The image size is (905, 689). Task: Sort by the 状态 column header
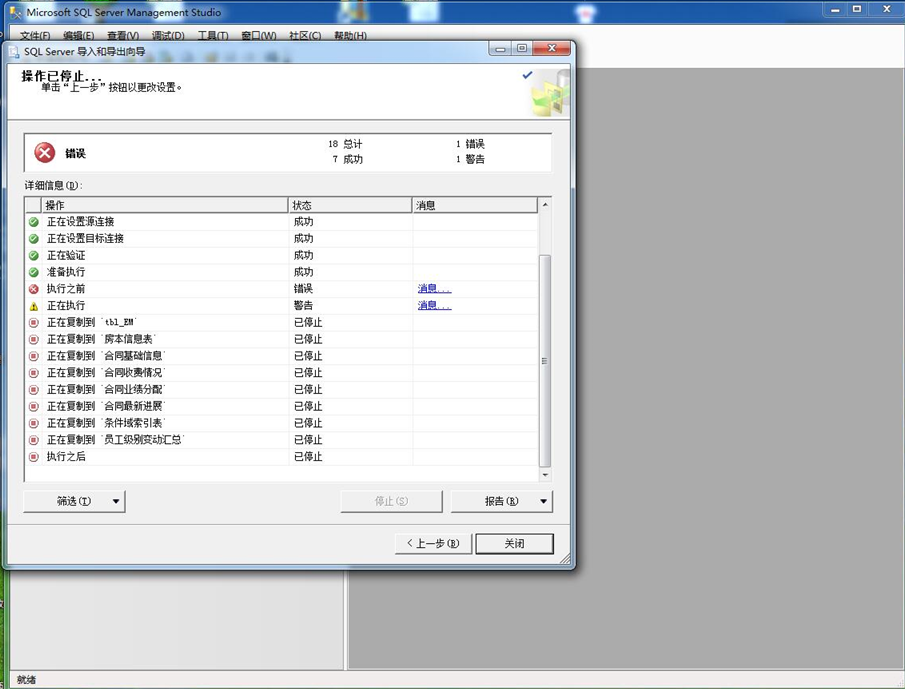[x=350, y=205]
